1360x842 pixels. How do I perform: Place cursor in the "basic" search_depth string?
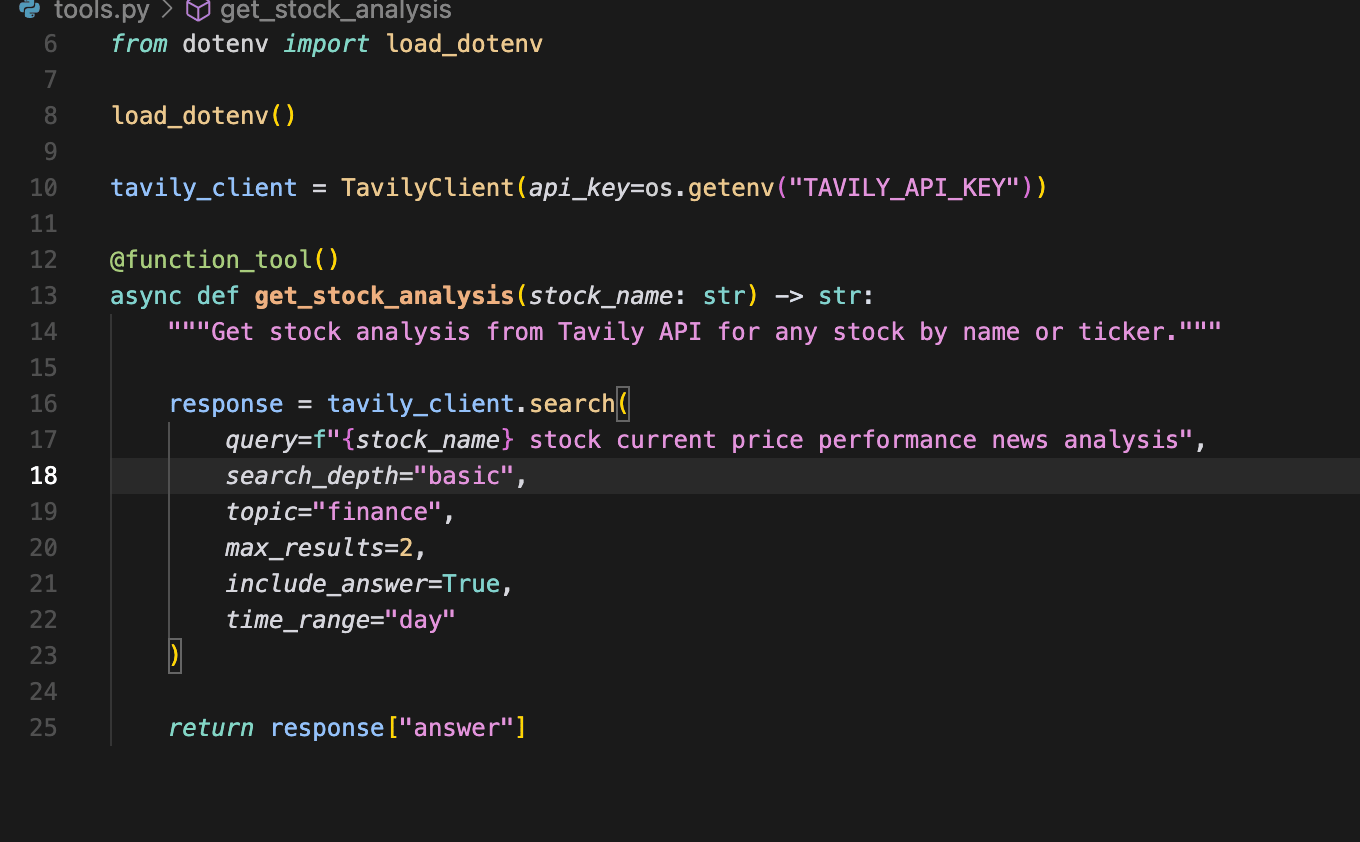pos(470,476)
